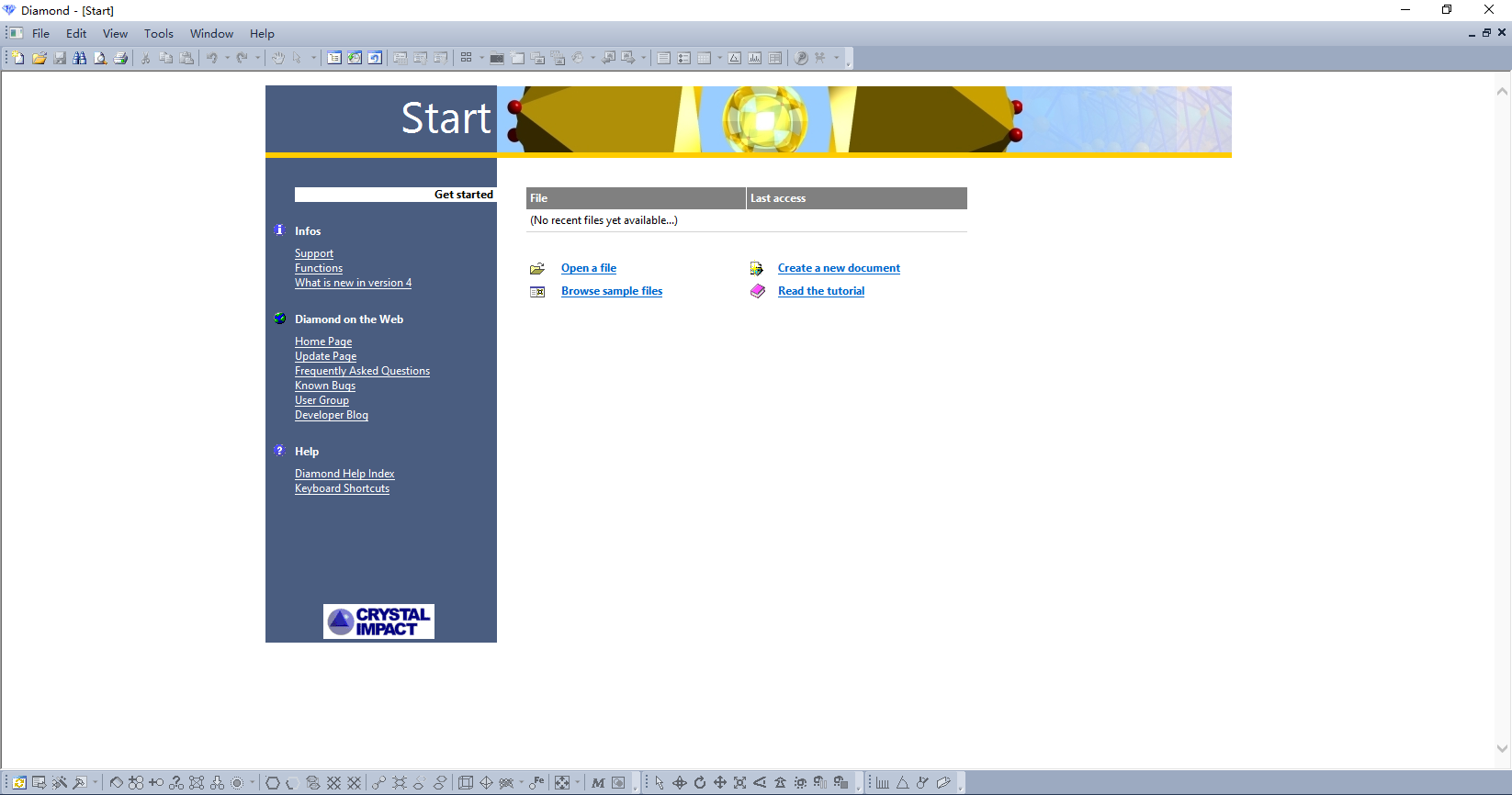Open the View menu

(115, 34)
